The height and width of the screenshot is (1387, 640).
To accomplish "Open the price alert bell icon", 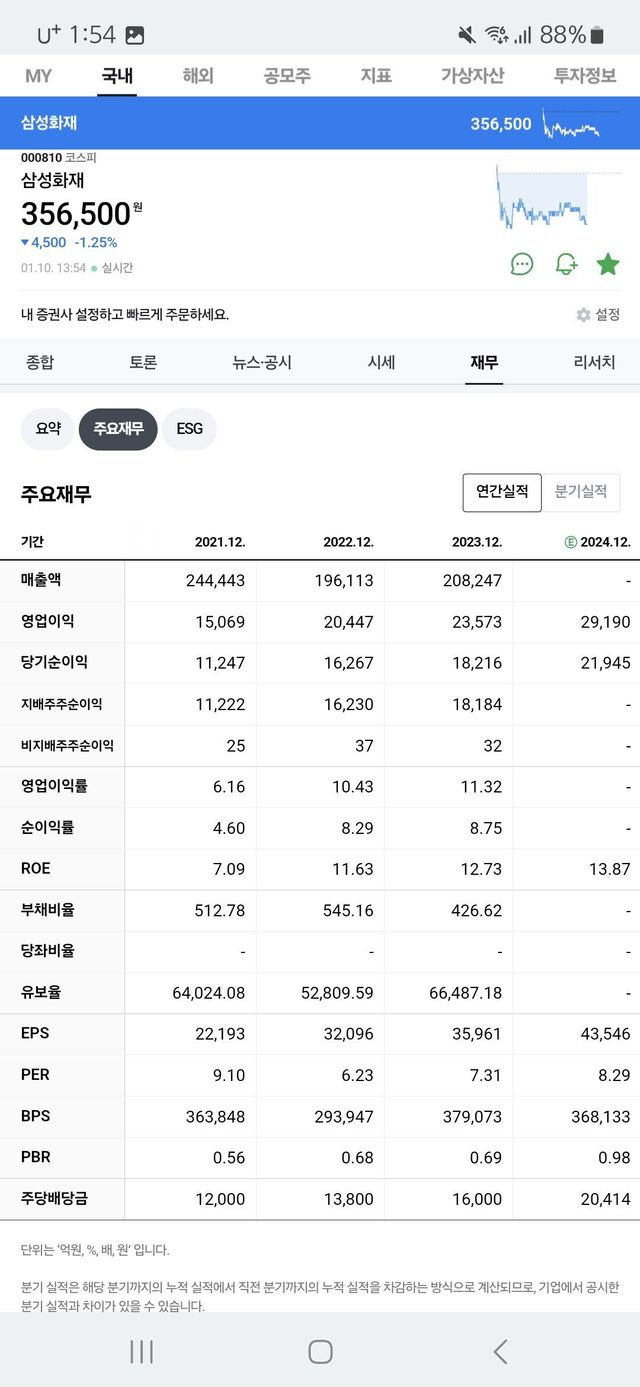I will tap(566, 264).
